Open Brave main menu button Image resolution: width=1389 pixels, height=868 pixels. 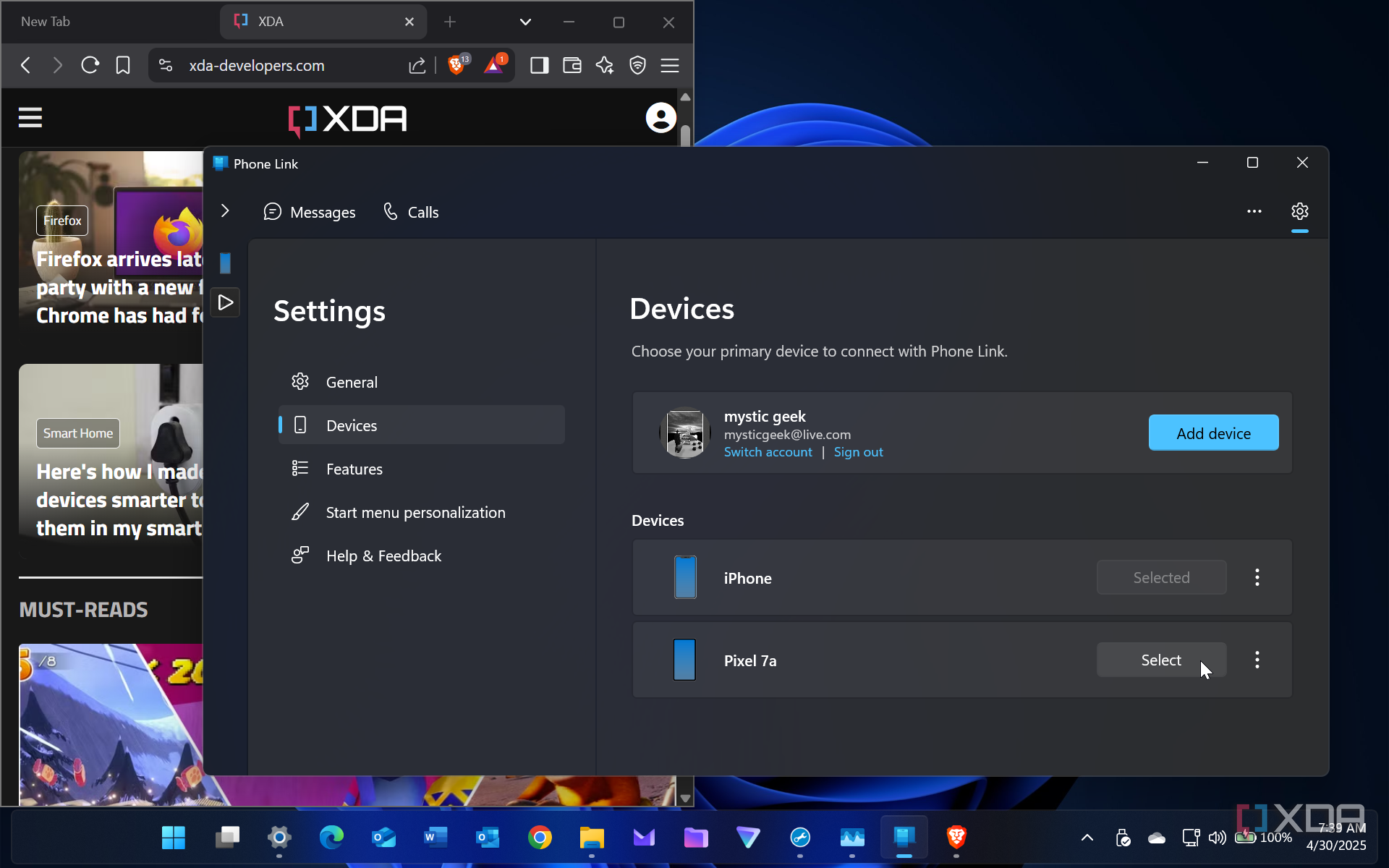pyautogui.click(x=670, y=65)
